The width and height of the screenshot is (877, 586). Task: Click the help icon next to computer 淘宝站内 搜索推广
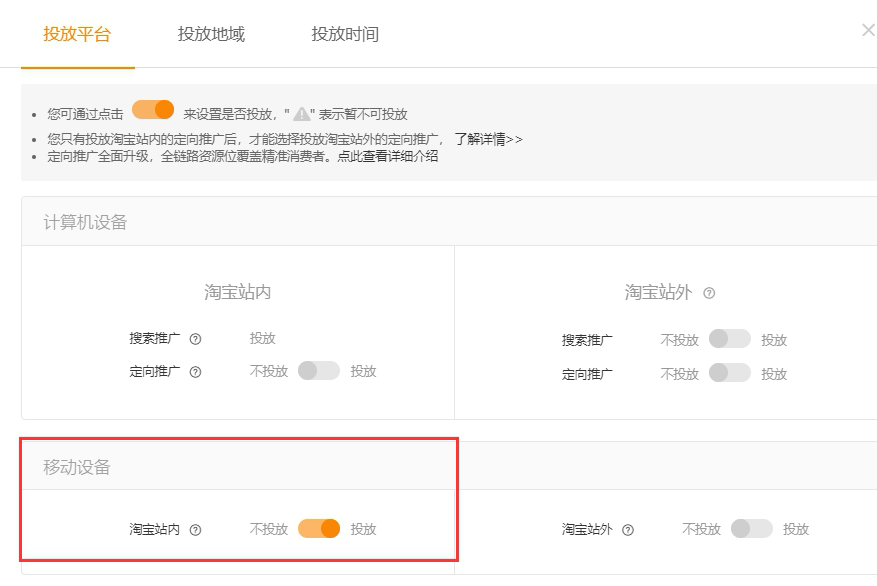(x=195, y=339)
